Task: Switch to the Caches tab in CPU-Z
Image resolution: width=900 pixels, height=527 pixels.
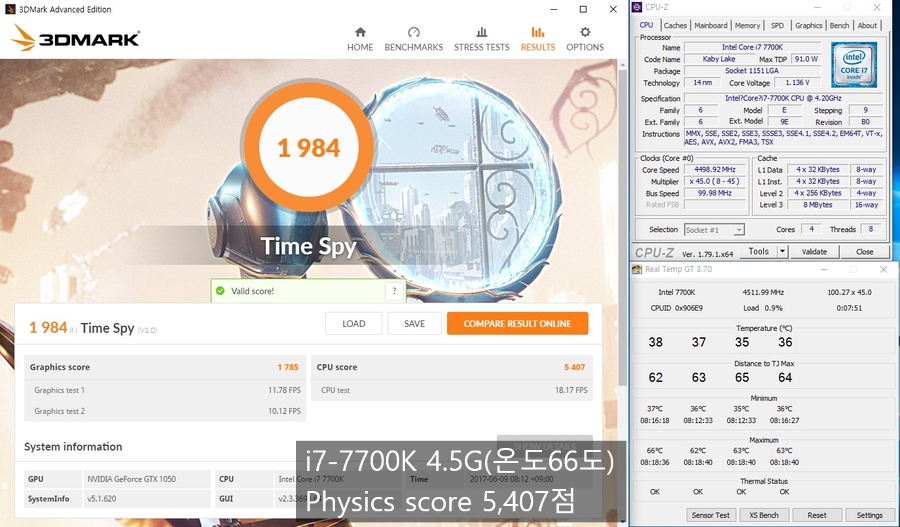Action: coord(675,25)
